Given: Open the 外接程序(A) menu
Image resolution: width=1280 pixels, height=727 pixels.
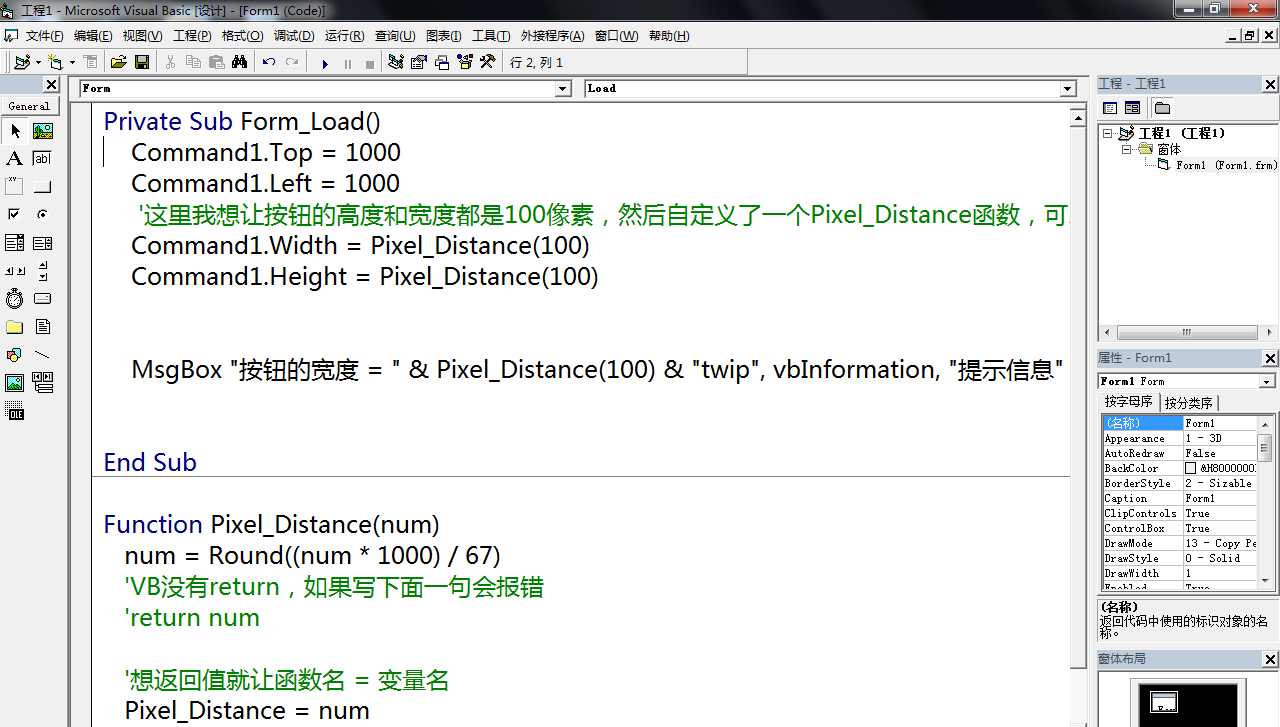Looking at the screenshot, I should click(552, 36).
